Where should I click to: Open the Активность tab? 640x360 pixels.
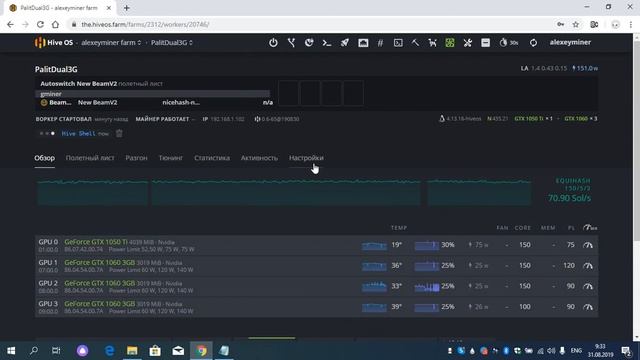[x=259, y=158]
